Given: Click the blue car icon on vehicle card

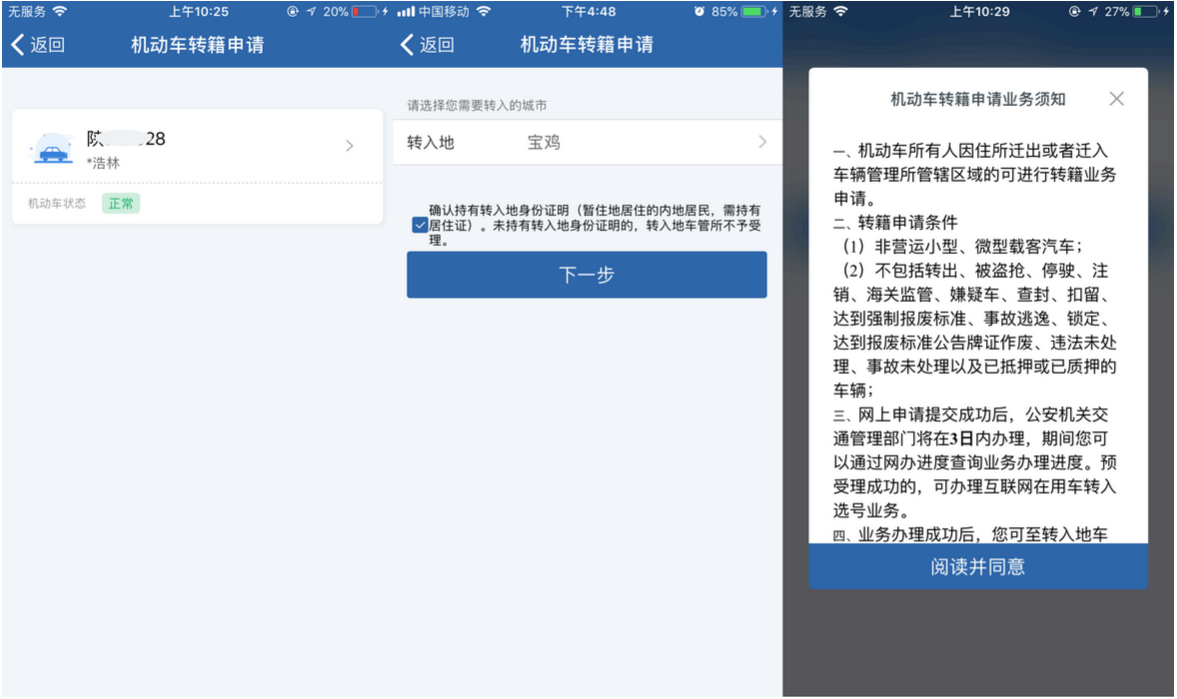Looking at the screenshot, I should pos(53,149).
